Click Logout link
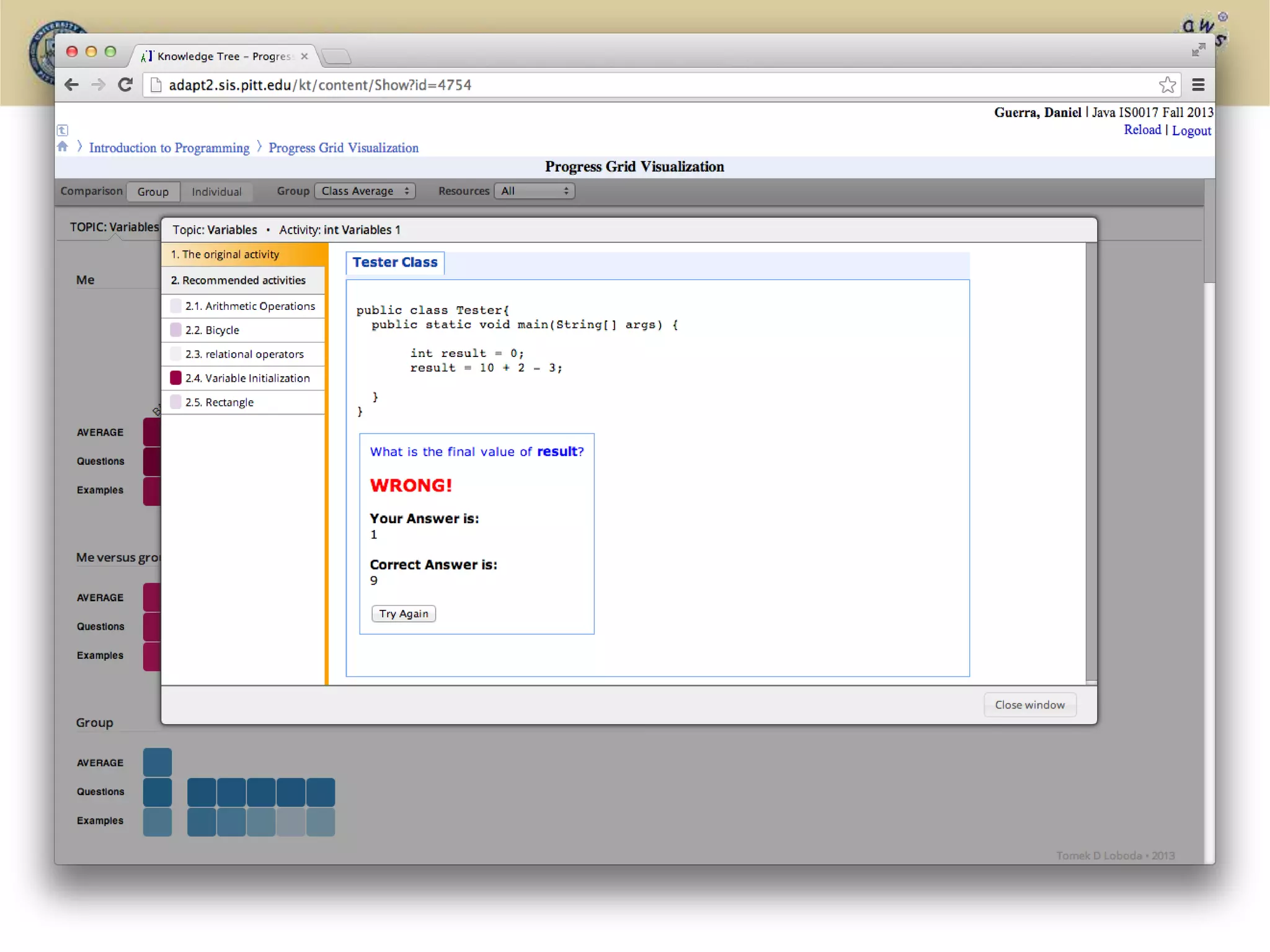1270x952 pixels. coord(1191,130)
